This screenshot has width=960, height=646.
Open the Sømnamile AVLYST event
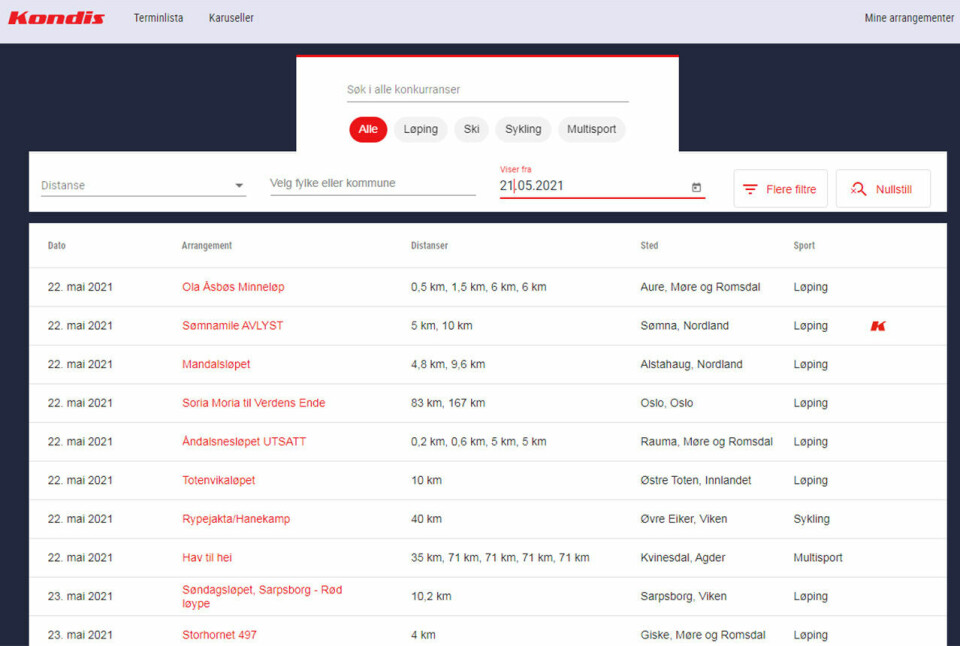pyautogui.click(x=233, y=325)
